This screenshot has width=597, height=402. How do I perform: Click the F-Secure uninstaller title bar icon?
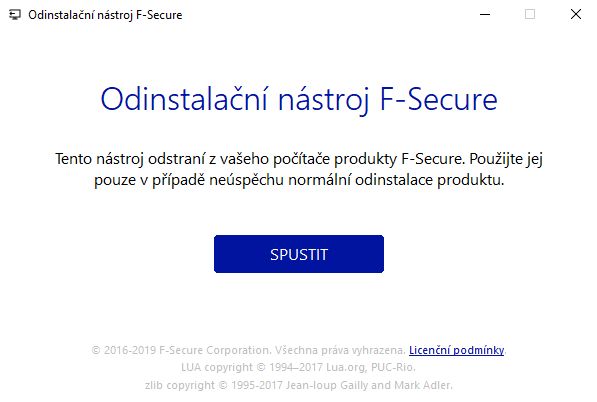point(15,15)
